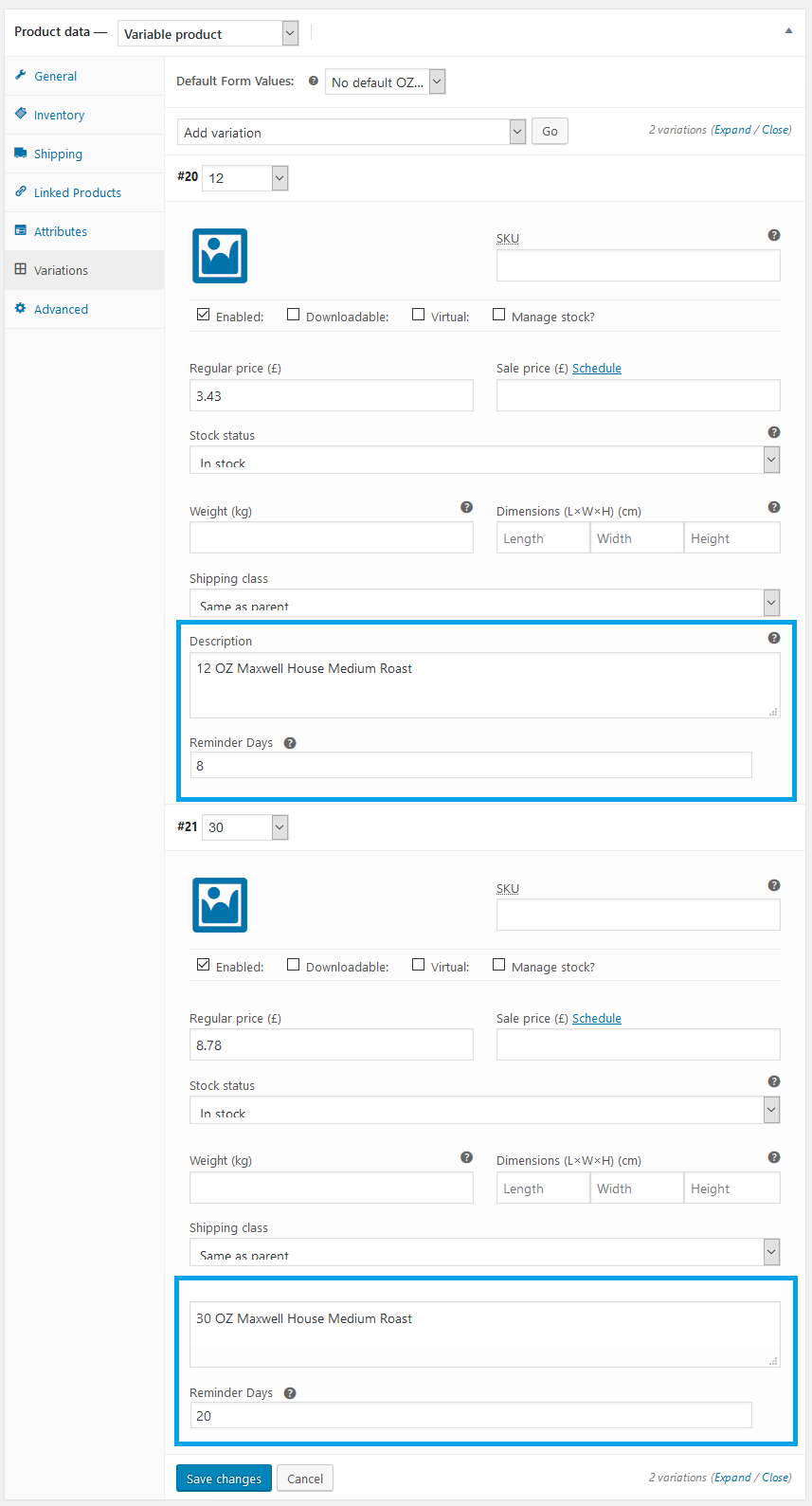Enable Manage stock for variation #20

point(498,315)
